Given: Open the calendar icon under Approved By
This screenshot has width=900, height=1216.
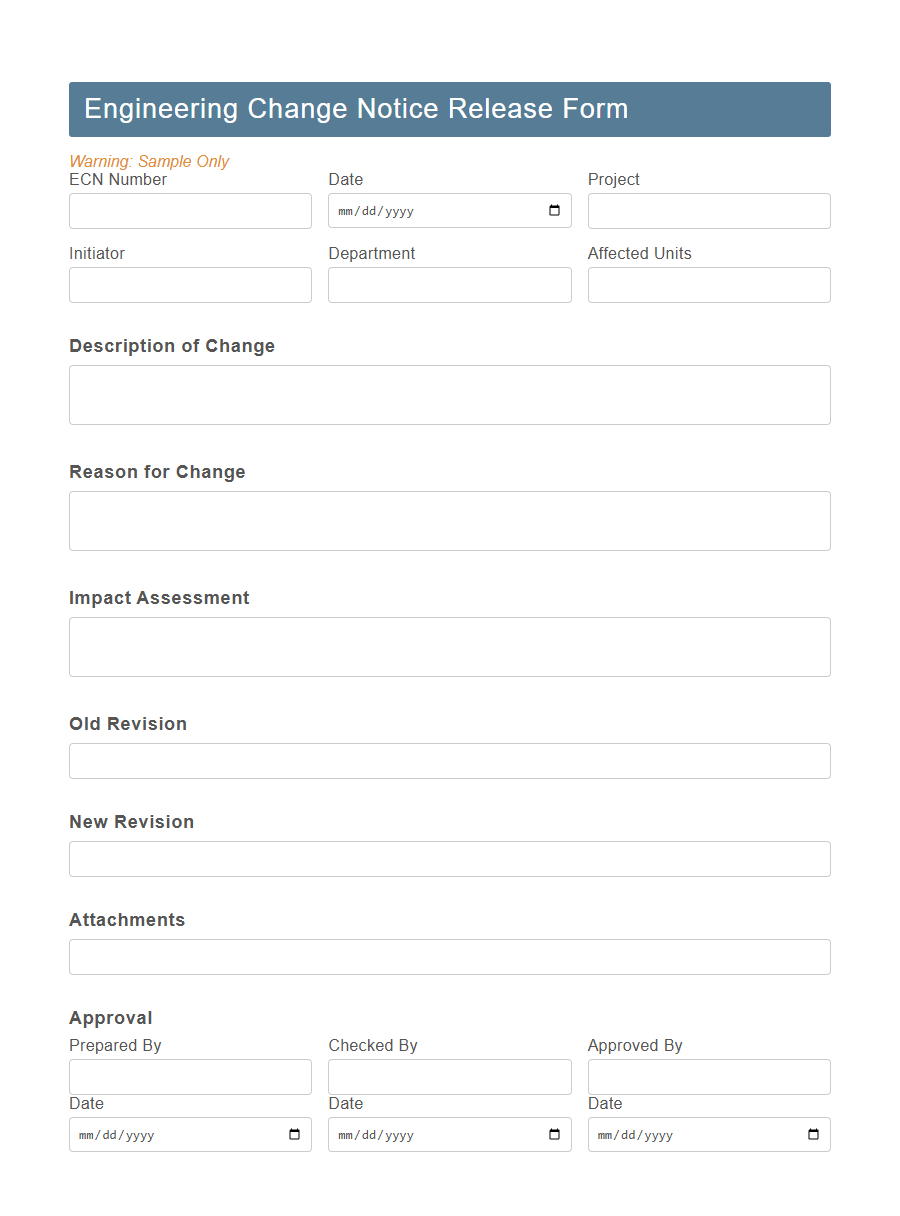Looking at the screenshot, I should [813, 1134].
